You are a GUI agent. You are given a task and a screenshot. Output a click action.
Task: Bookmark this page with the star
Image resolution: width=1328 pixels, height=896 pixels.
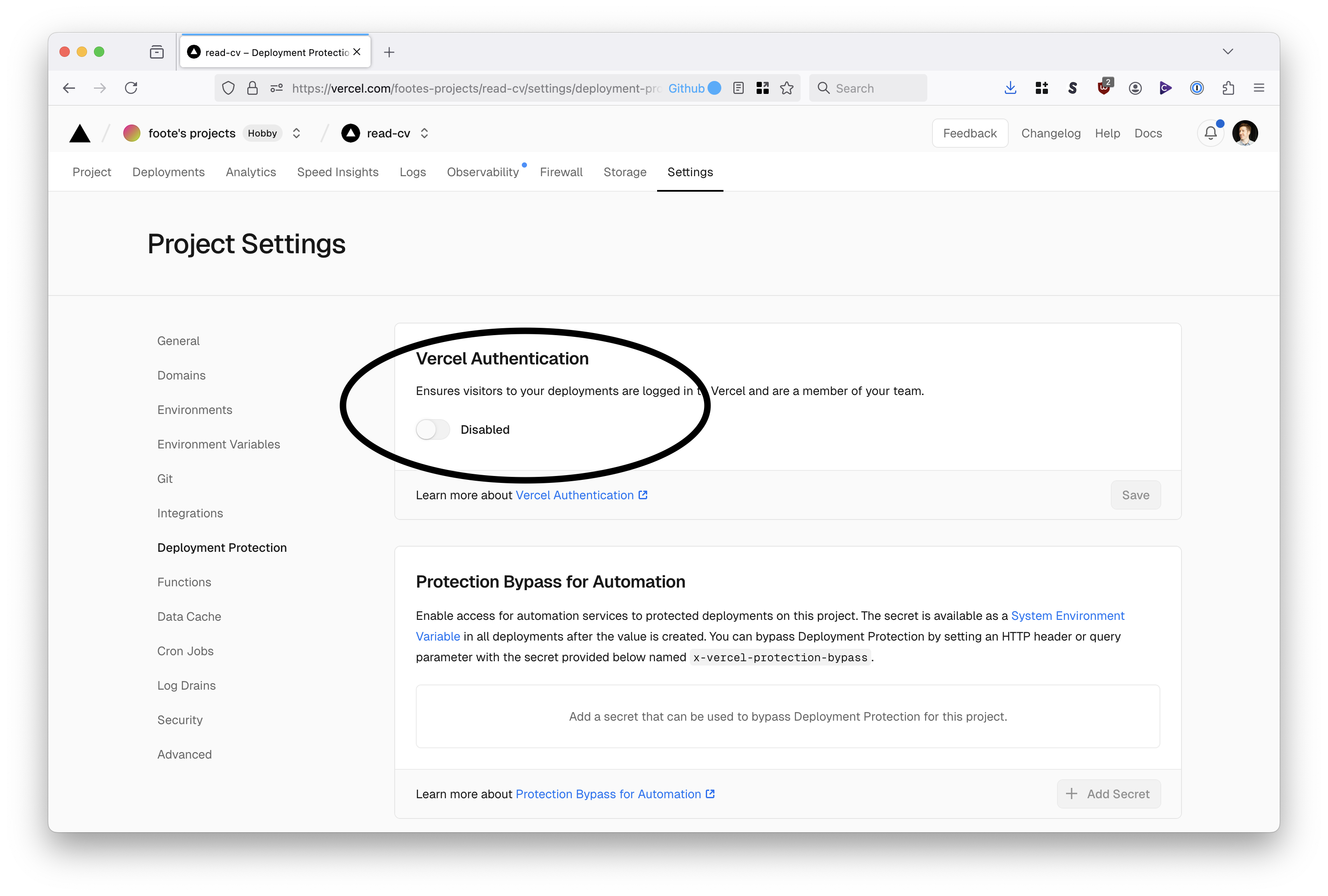point(787,88)
